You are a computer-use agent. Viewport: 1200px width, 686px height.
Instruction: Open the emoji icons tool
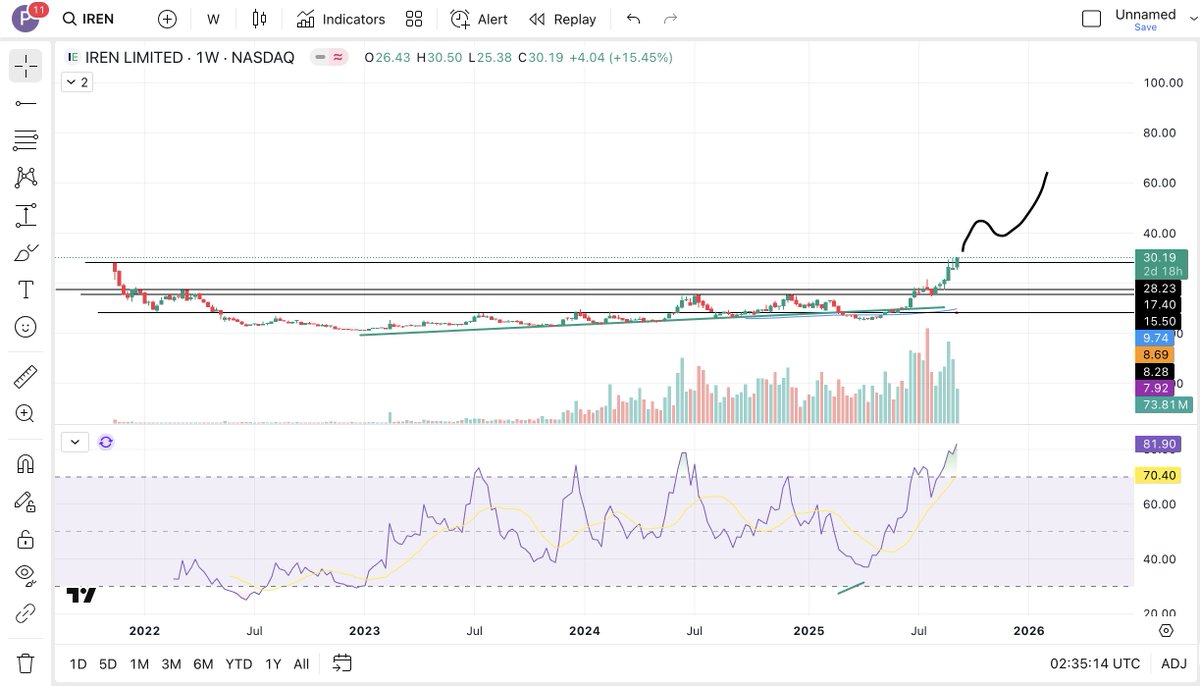pyautogui.click(x=26, y=327)
